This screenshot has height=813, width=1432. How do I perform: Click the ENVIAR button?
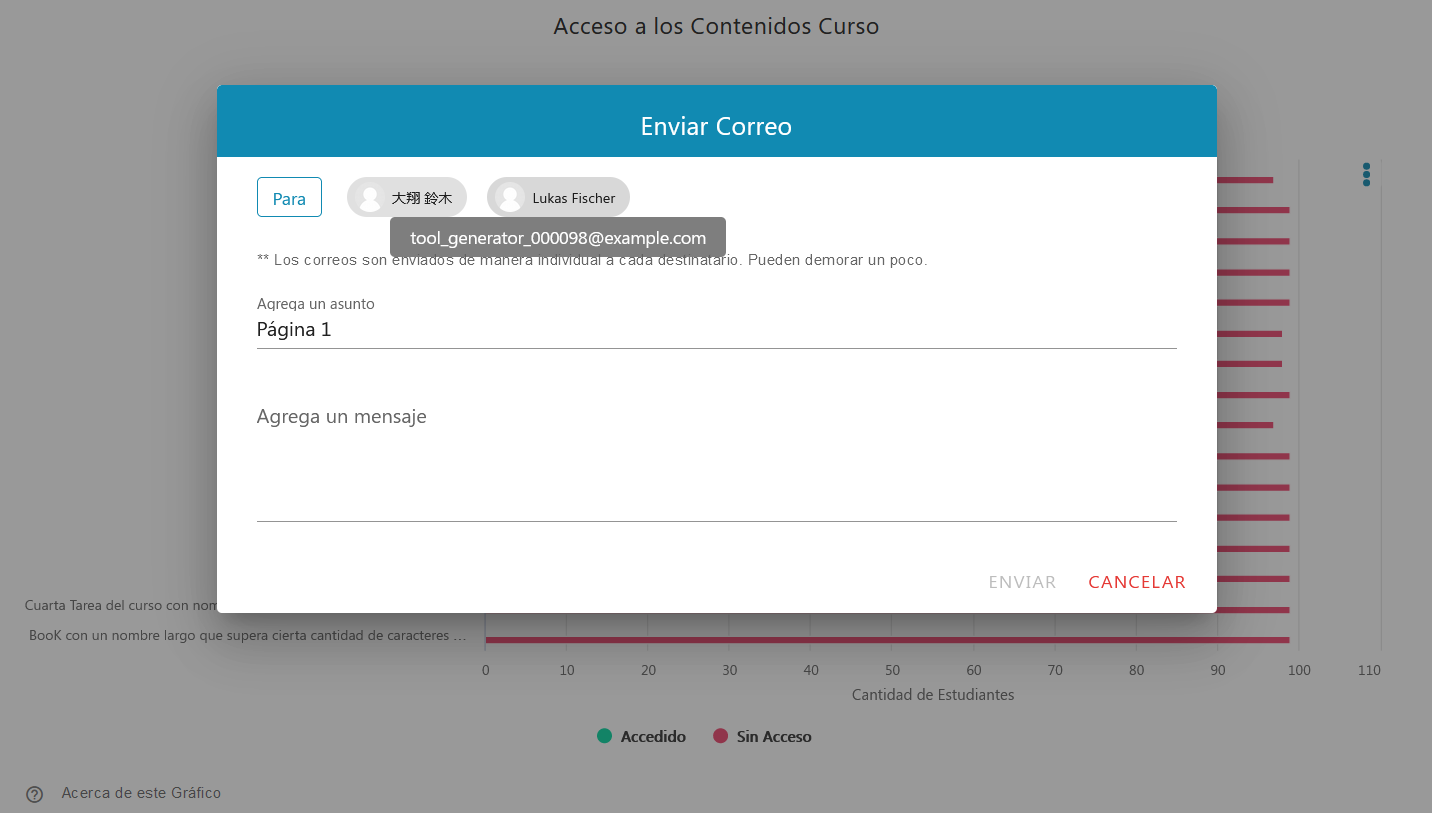[x=1022, y=582]
